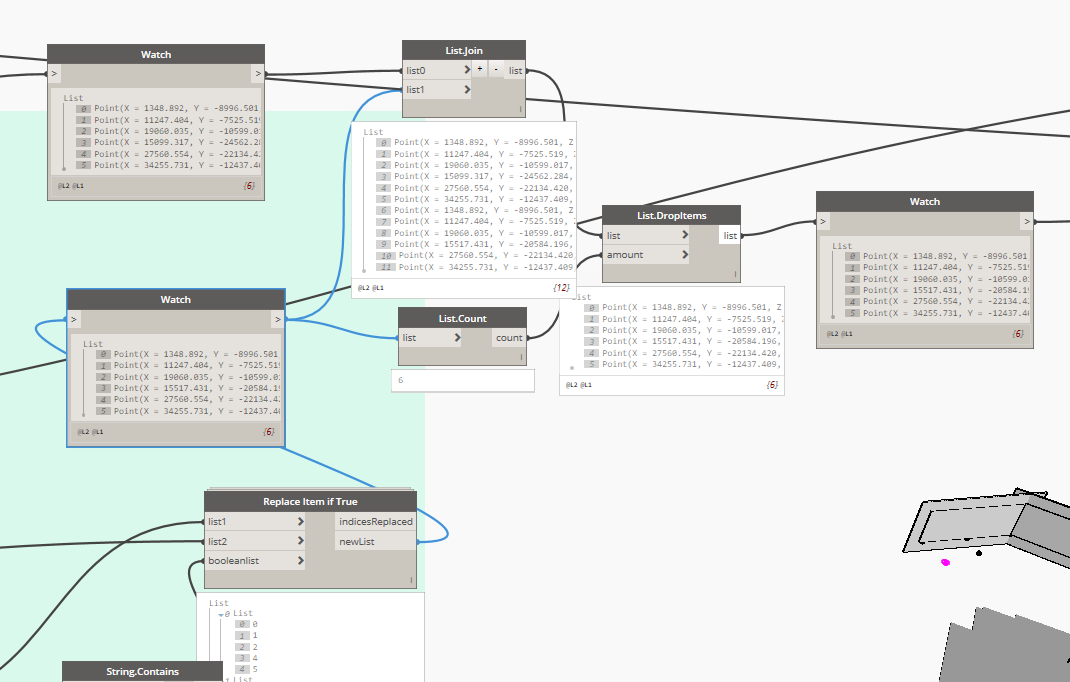This screenshot has height=682, width=1070.
Task: Click the {6} count in right Watch node
Action: coord(1018,334)
